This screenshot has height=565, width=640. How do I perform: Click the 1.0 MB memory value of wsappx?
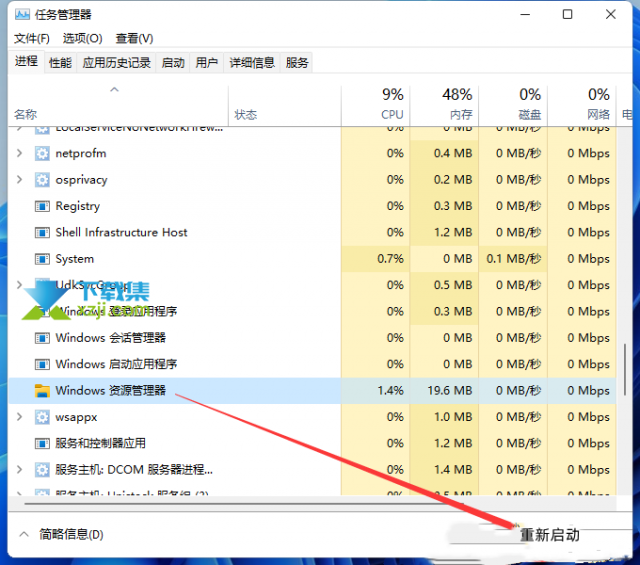pos(453,417)
